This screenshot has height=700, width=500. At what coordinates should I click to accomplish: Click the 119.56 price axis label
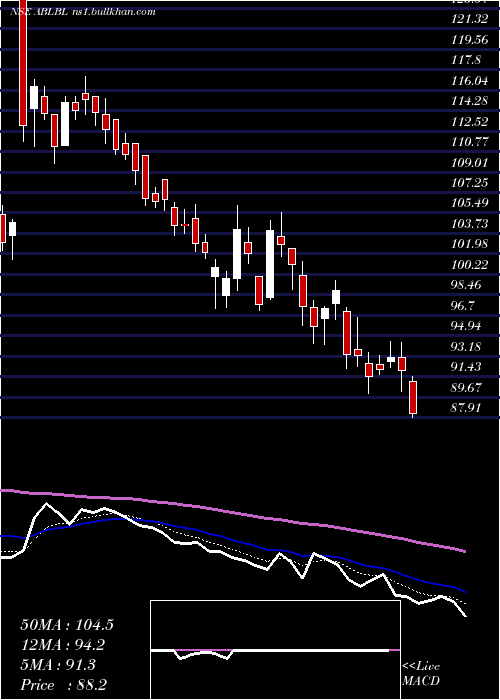pos(469,39)
